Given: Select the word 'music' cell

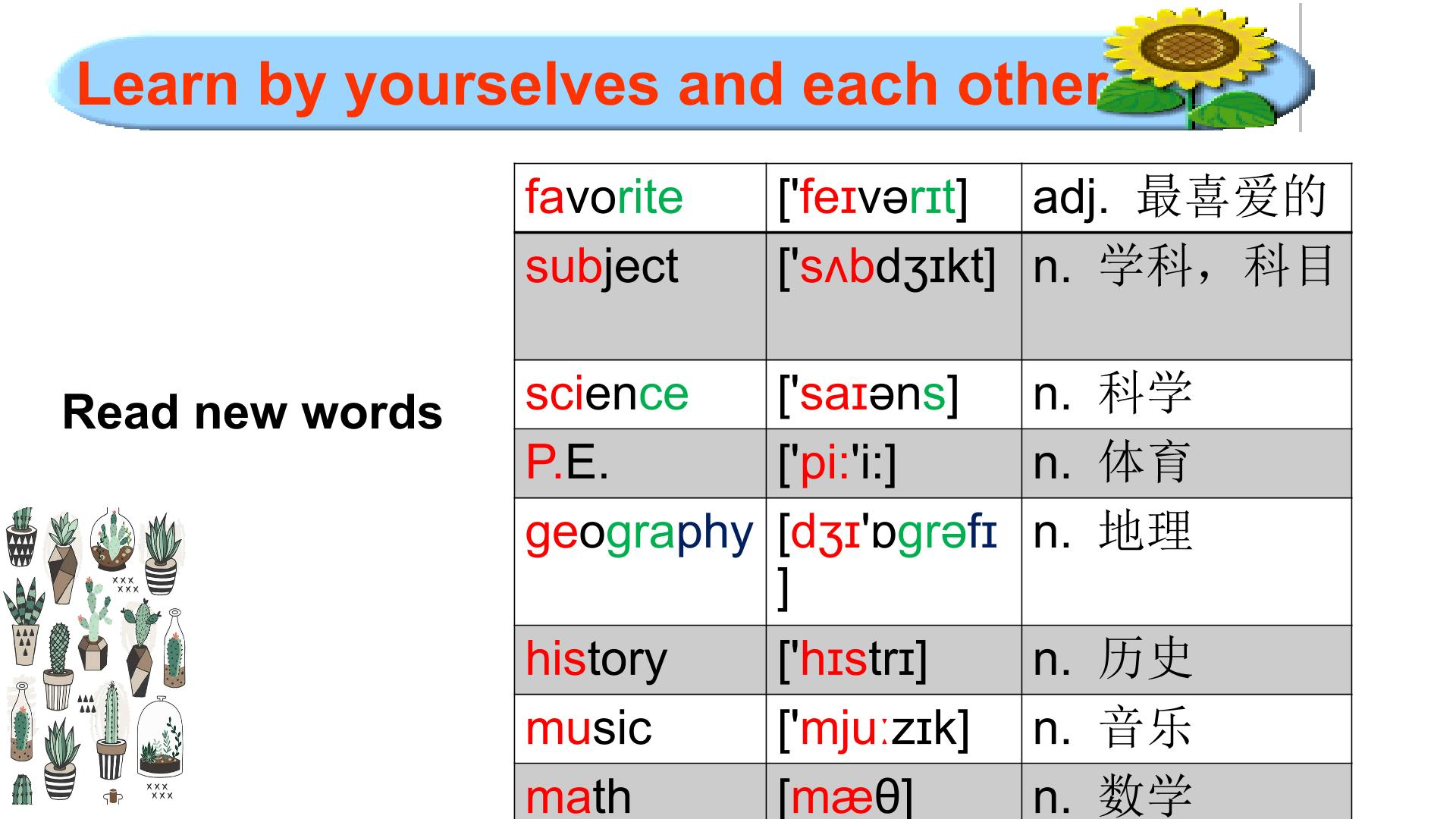Looking at the screenshot, I should [640, 729].
